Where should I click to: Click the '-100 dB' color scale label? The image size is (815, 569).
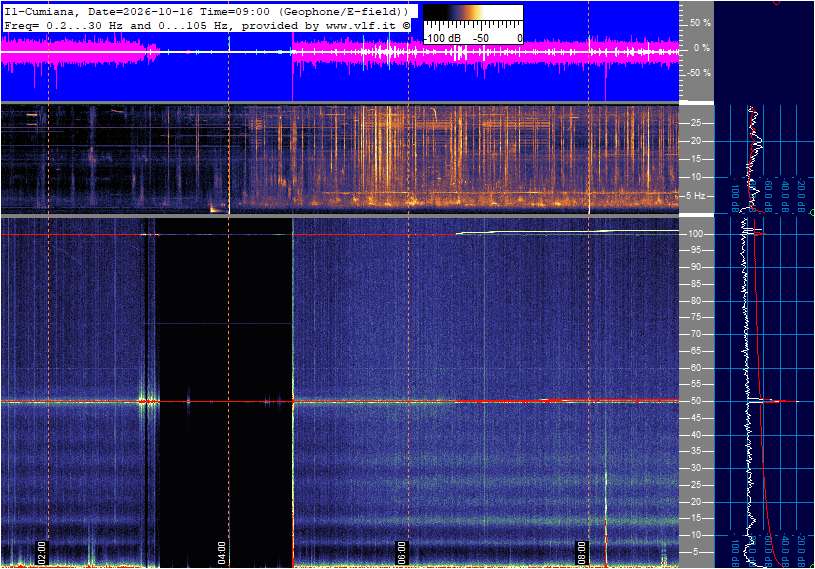[442, 38]
